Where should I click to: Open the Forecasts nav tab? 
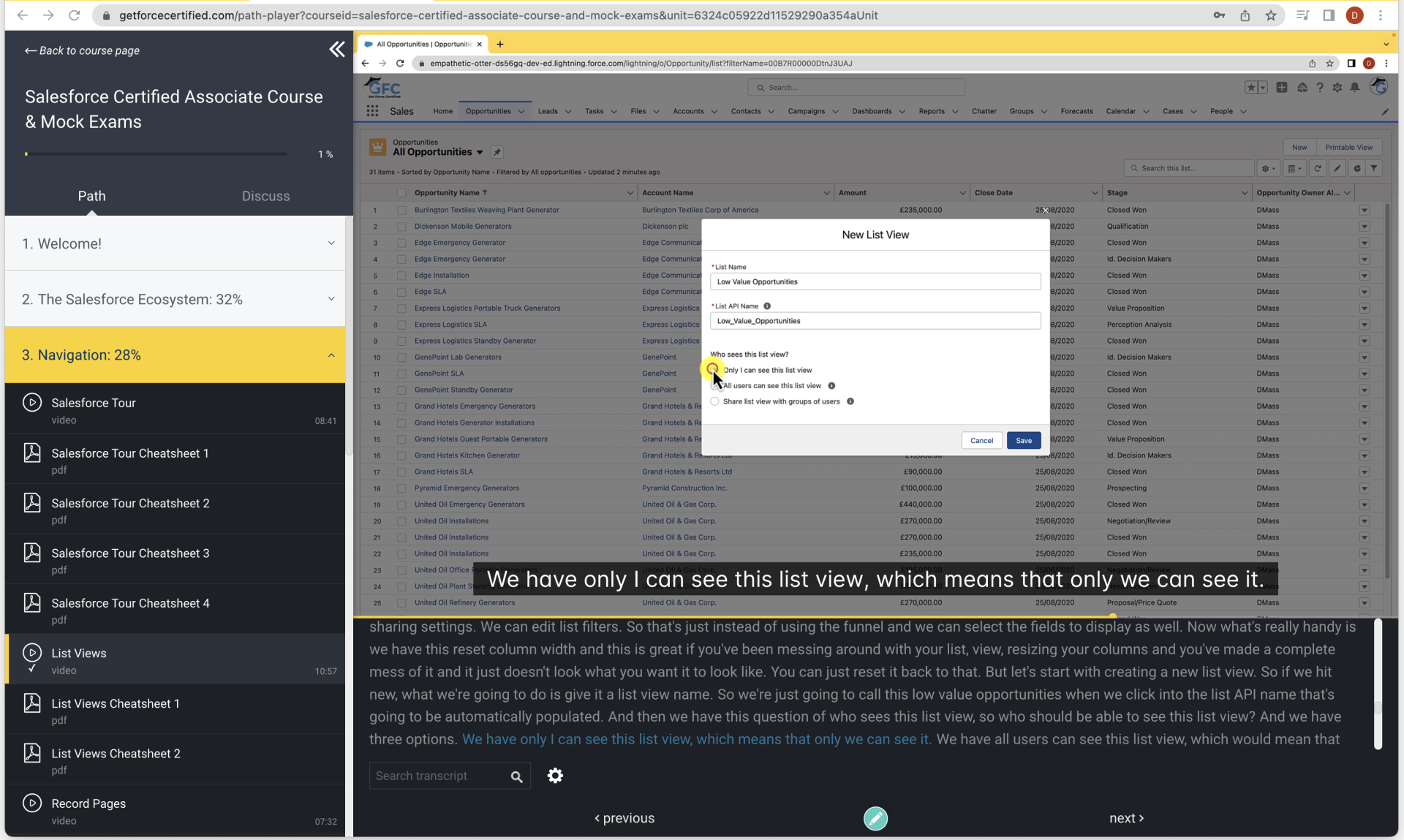point(1076,111)
